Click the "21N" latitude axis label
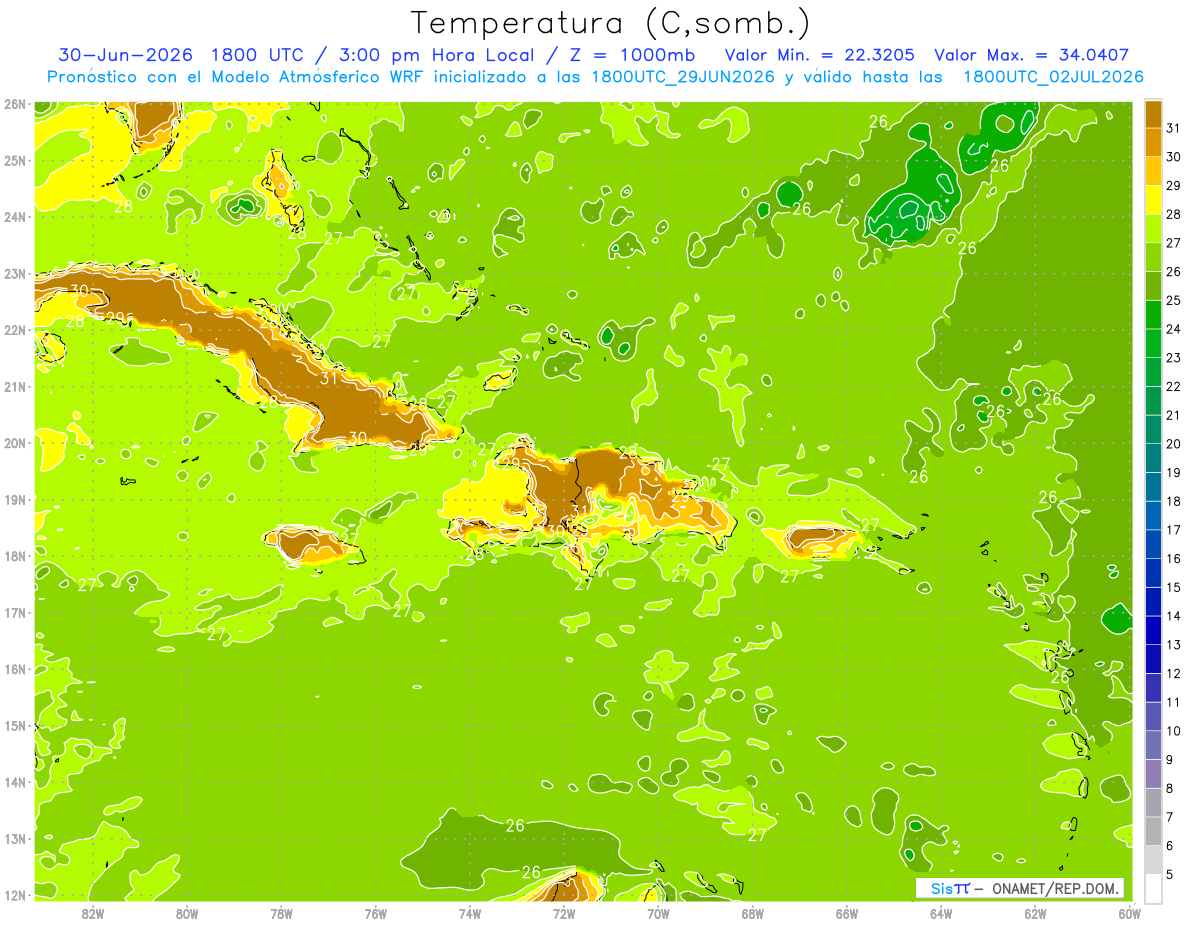 point(15,386)
